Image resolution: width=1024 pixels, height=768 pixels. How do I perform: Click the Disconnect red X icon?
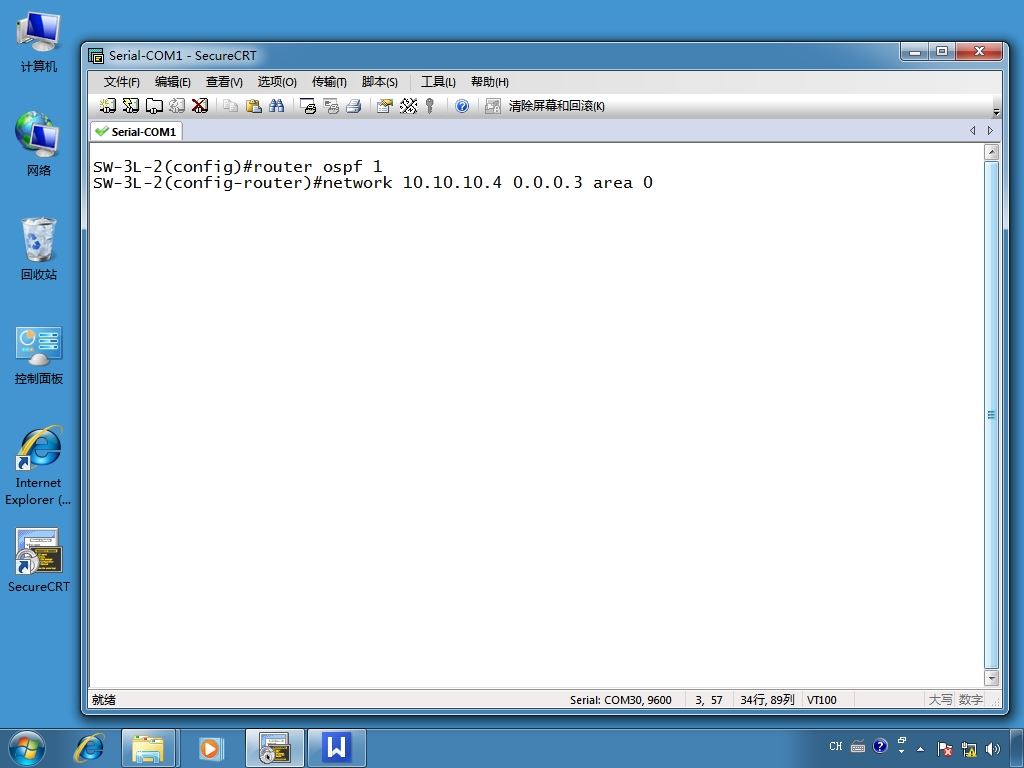coord(200,106)
